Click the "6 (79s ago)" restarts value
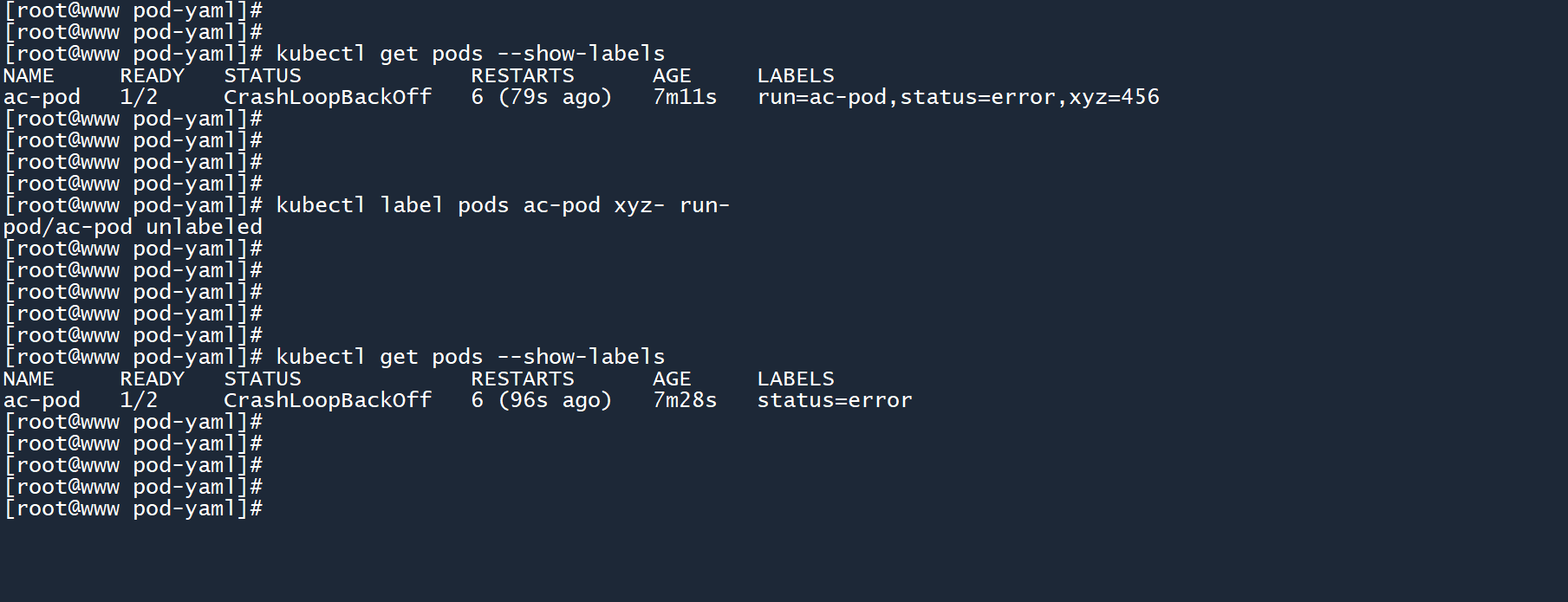 click(x=541, y=97)
